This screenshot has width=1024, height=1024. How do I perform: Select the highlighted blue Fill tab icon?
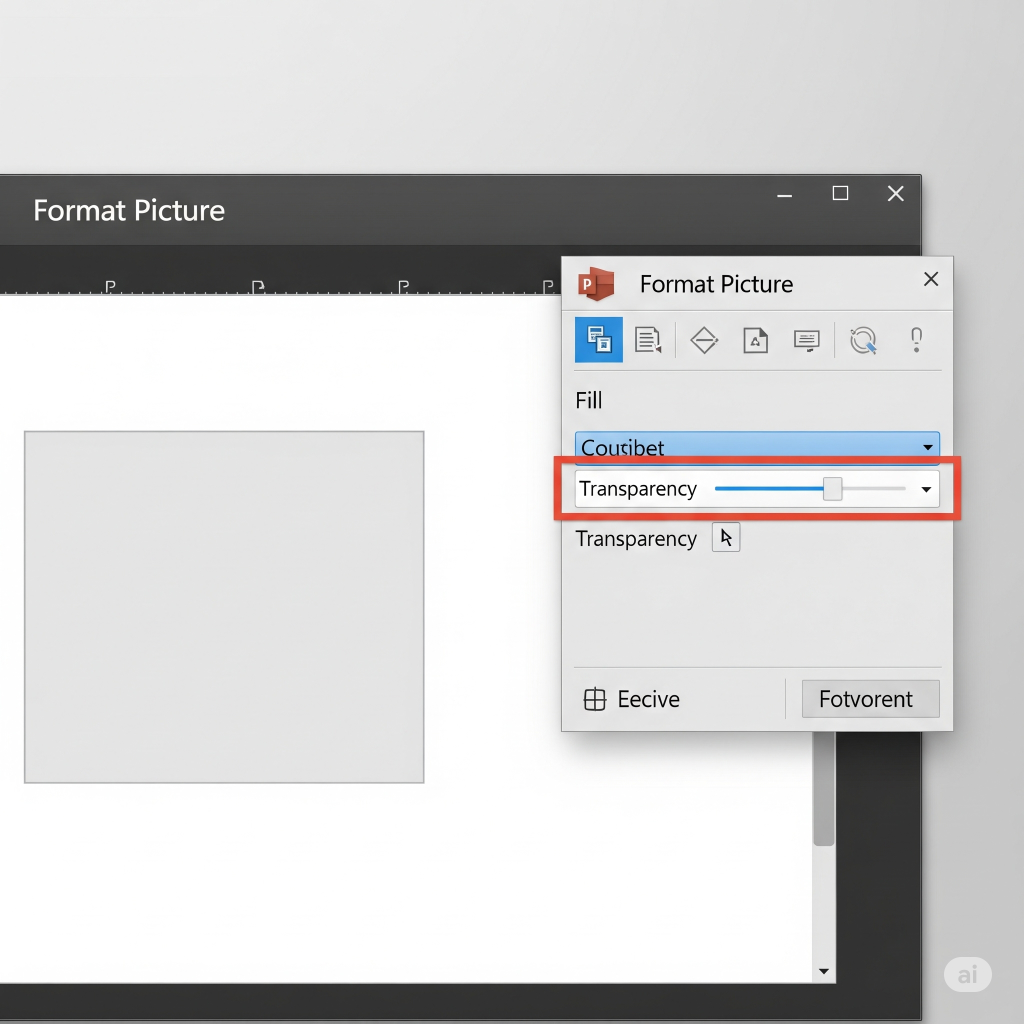pos(599,340)
